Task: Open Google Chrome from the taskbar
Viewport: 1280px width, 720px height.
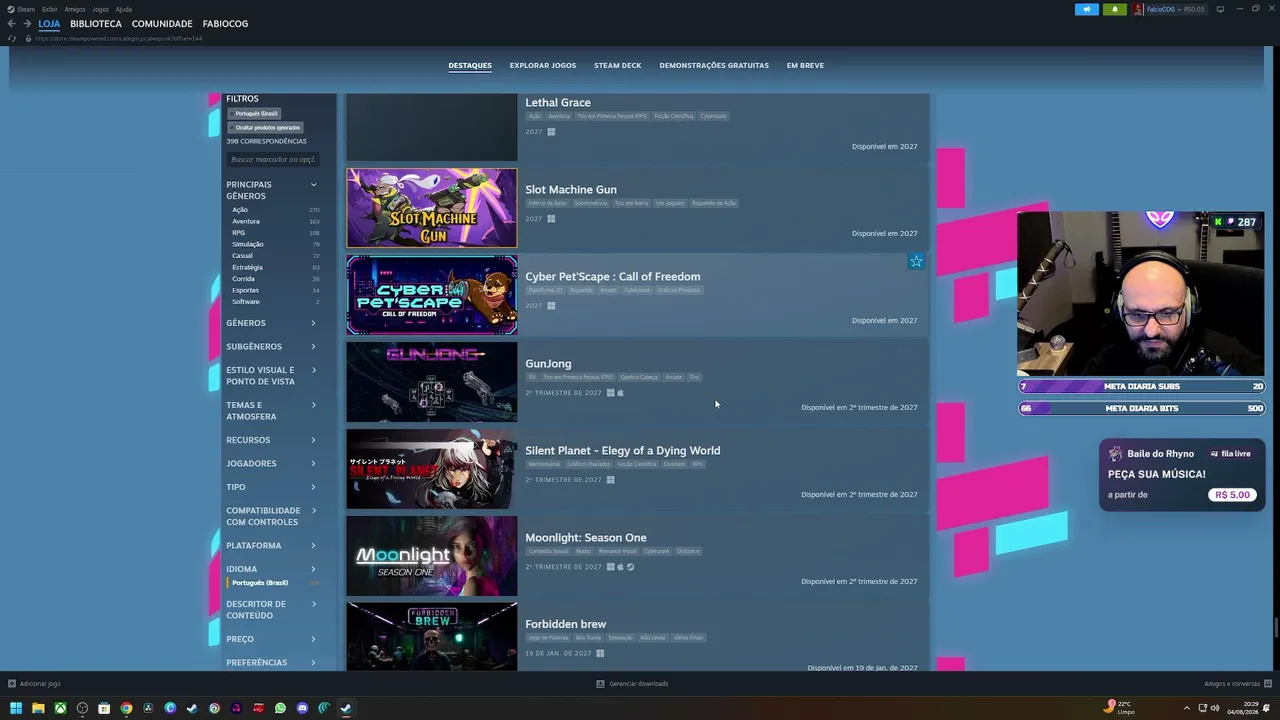Action: [x=126, y=708]
